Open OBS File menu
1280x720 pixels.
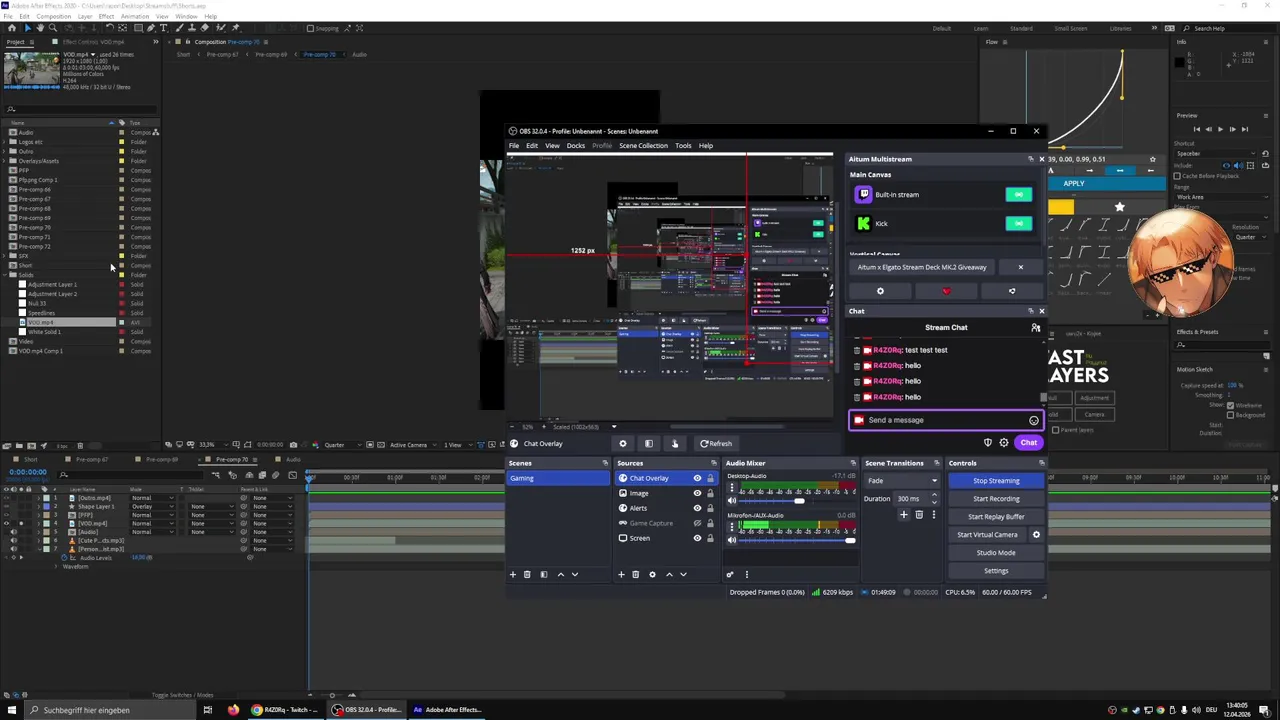(514, 146)
